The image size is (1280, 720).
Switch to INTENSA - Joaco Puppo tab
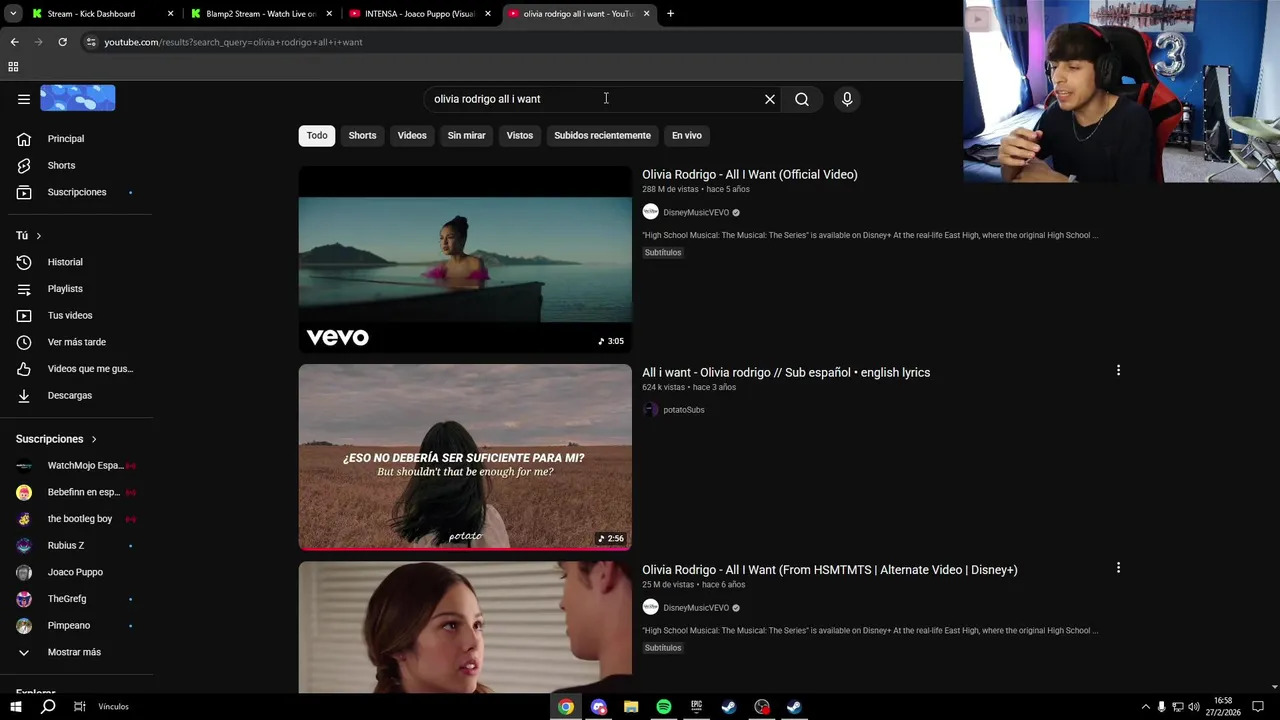(420, 14)
